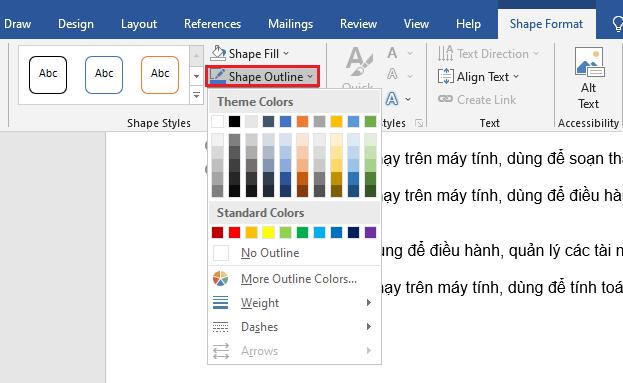Pick the red standard color swatch
This screenshot has height=383, width=623.
click(x=234, y=232)
